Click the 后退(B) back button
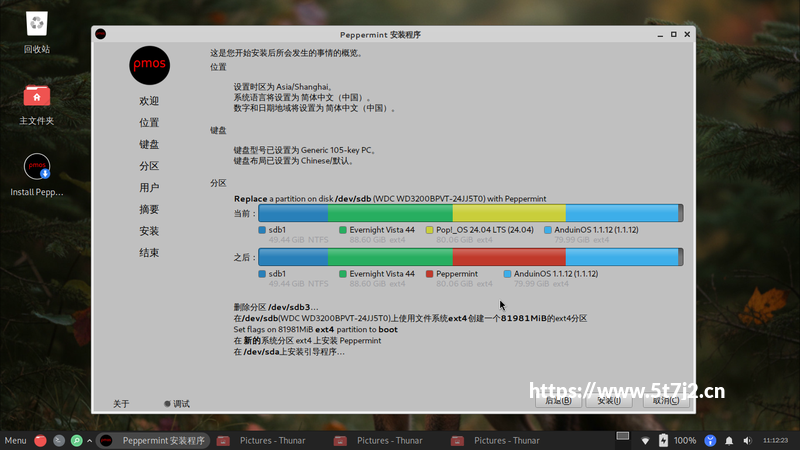The width and height of the screenshot is (800, 450). point(558,401)
